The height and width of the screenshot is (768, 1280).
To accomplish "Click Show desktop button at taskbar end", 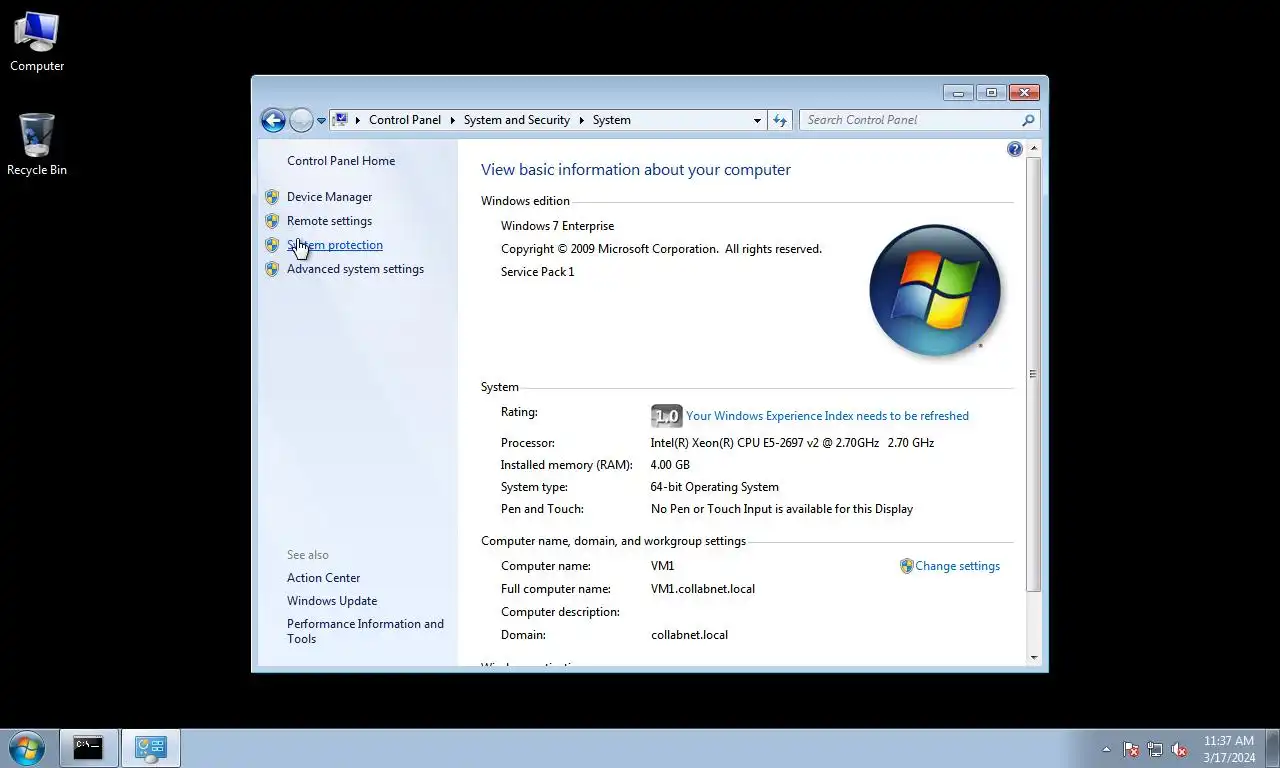I will tap(1272, 748).
